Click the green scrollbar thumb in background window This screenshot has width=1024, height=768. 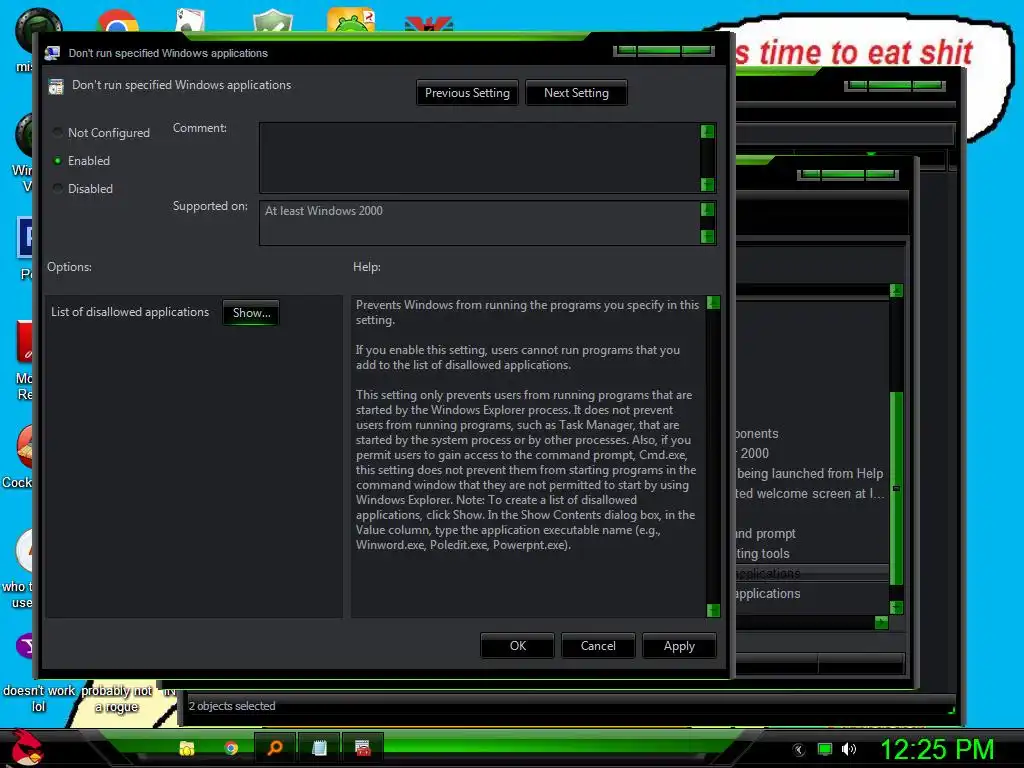point(897,488)
